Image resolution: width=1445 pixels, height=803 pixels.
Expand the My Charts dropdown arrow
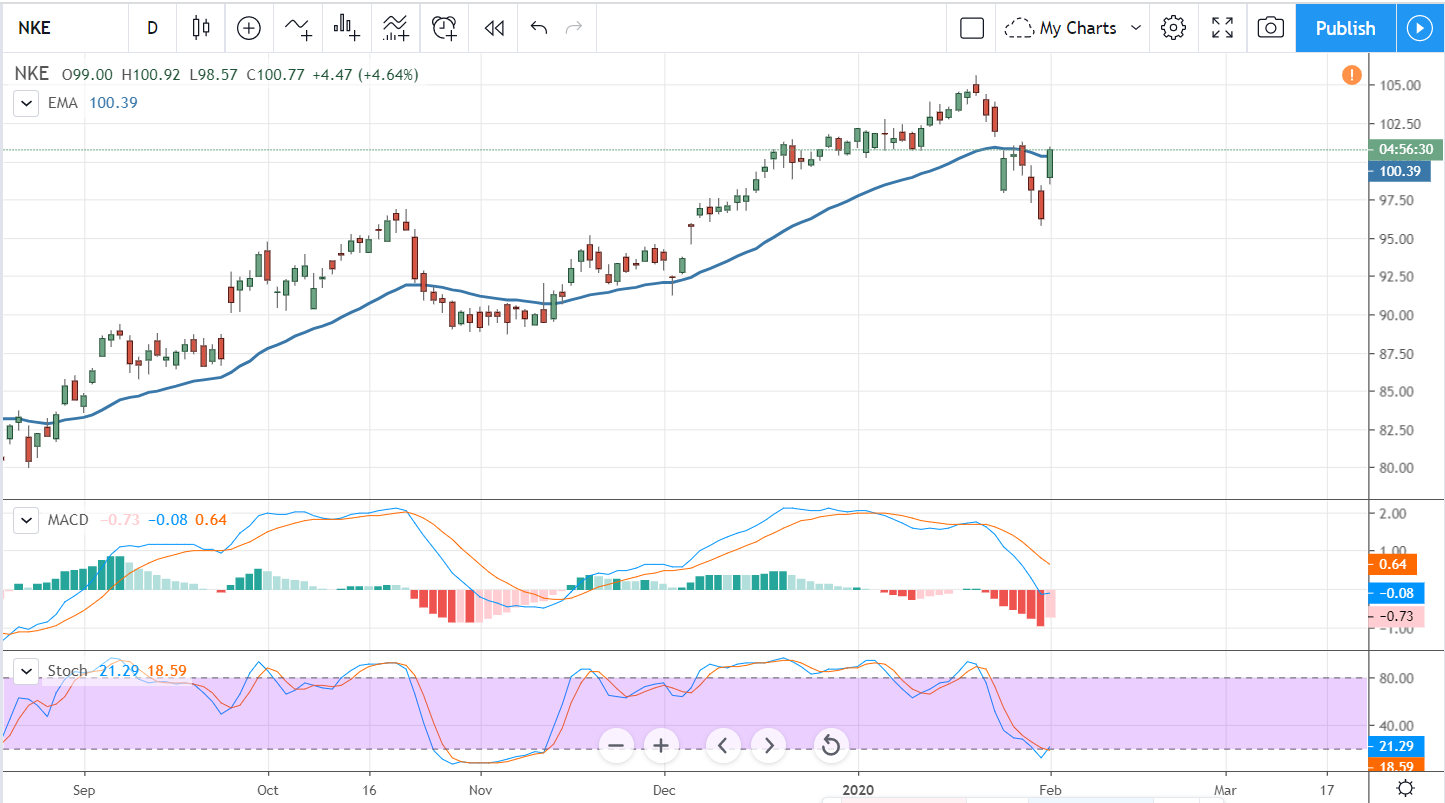point(1136,28)
